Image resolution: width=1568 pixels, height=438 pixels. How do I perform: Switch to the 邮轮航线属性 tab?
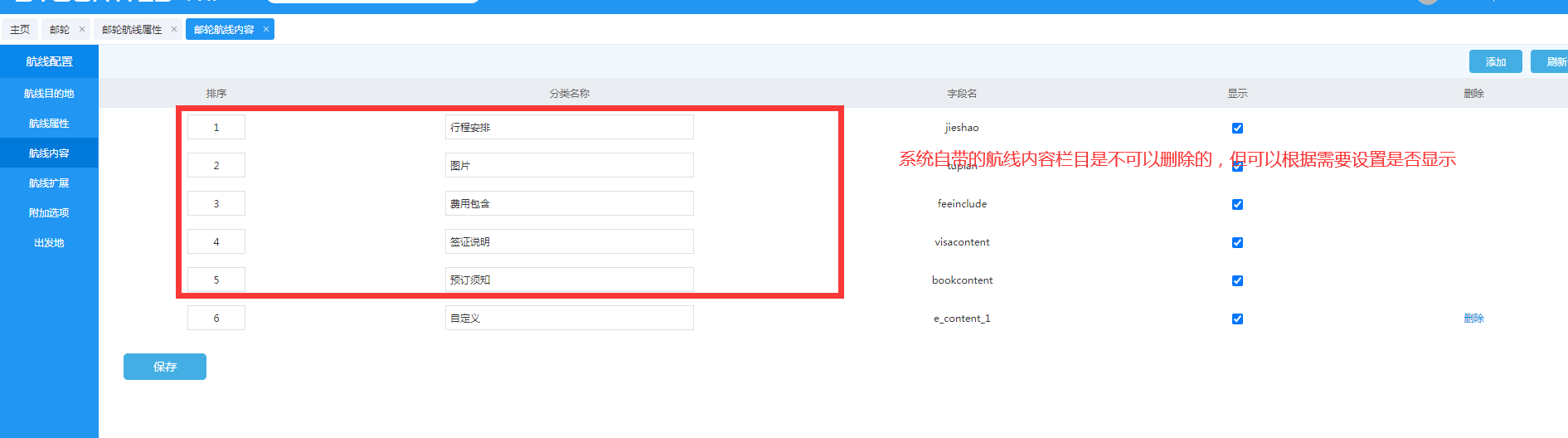tap(132, 30)
